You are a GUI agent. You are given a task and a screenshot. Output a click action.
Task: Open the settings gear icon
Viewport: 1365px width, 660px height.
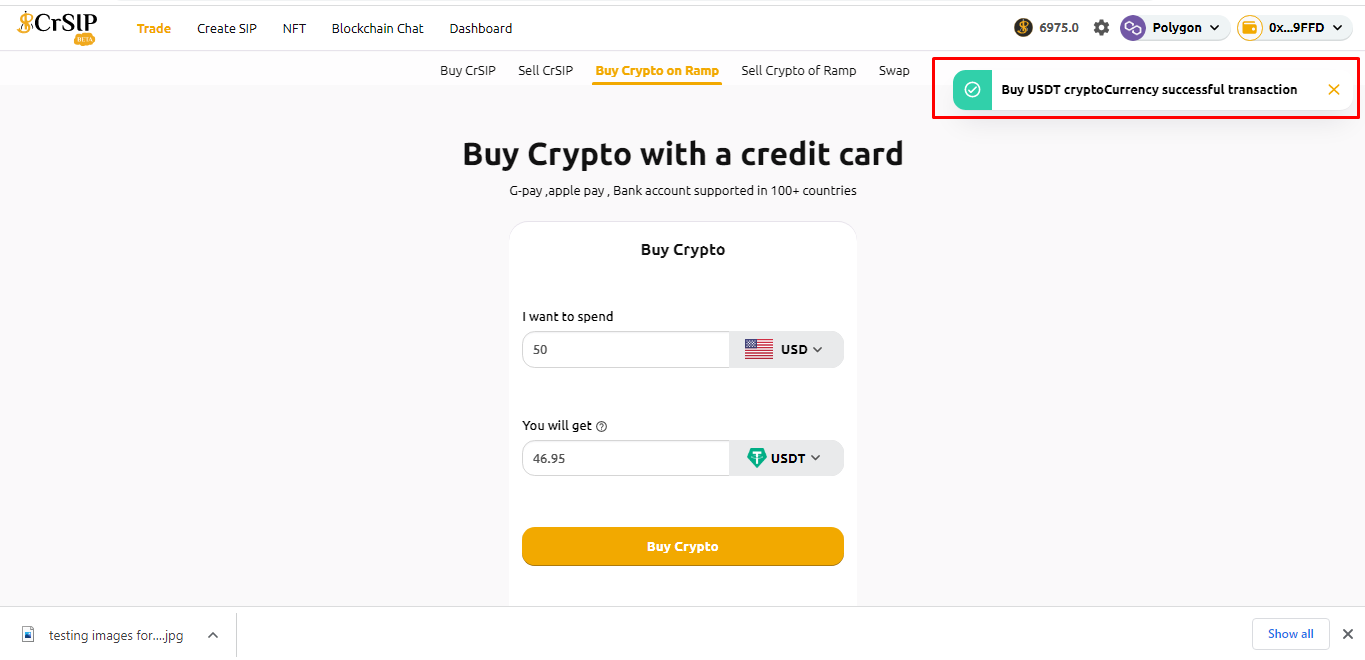[1101, 28]
